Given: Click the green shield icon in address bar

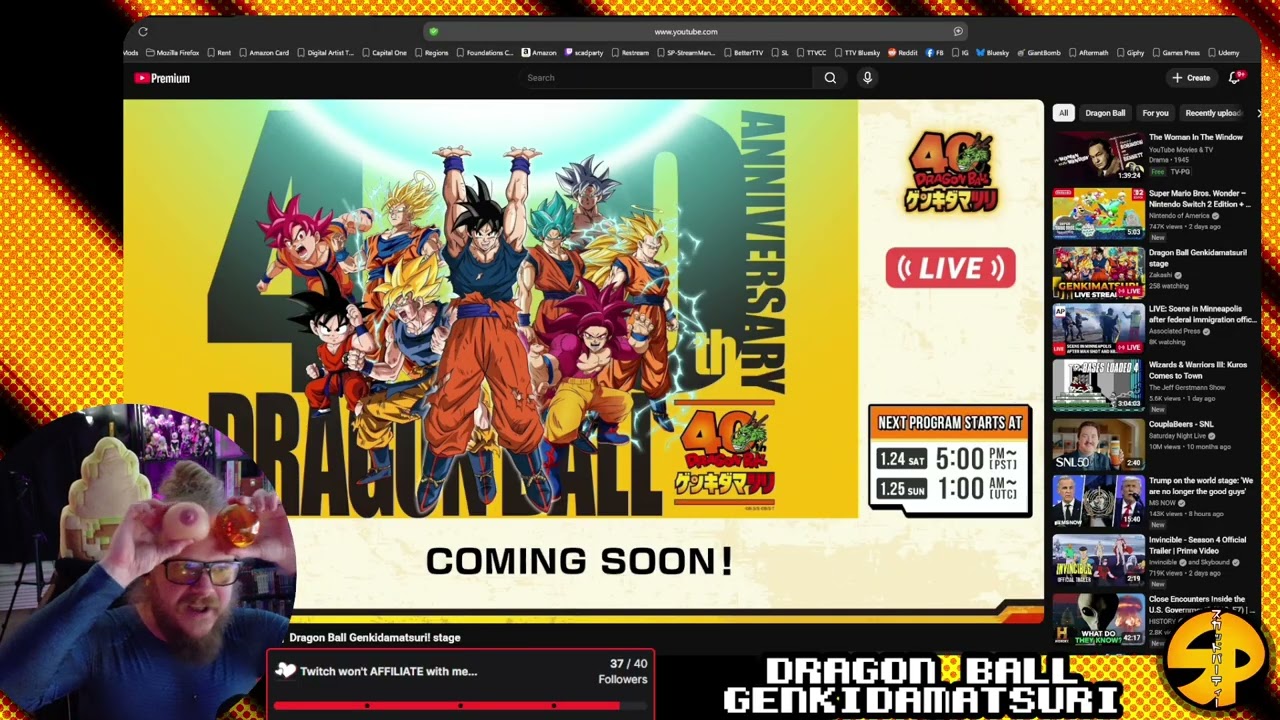Looking at the screenshot, I should click(433, 32).
